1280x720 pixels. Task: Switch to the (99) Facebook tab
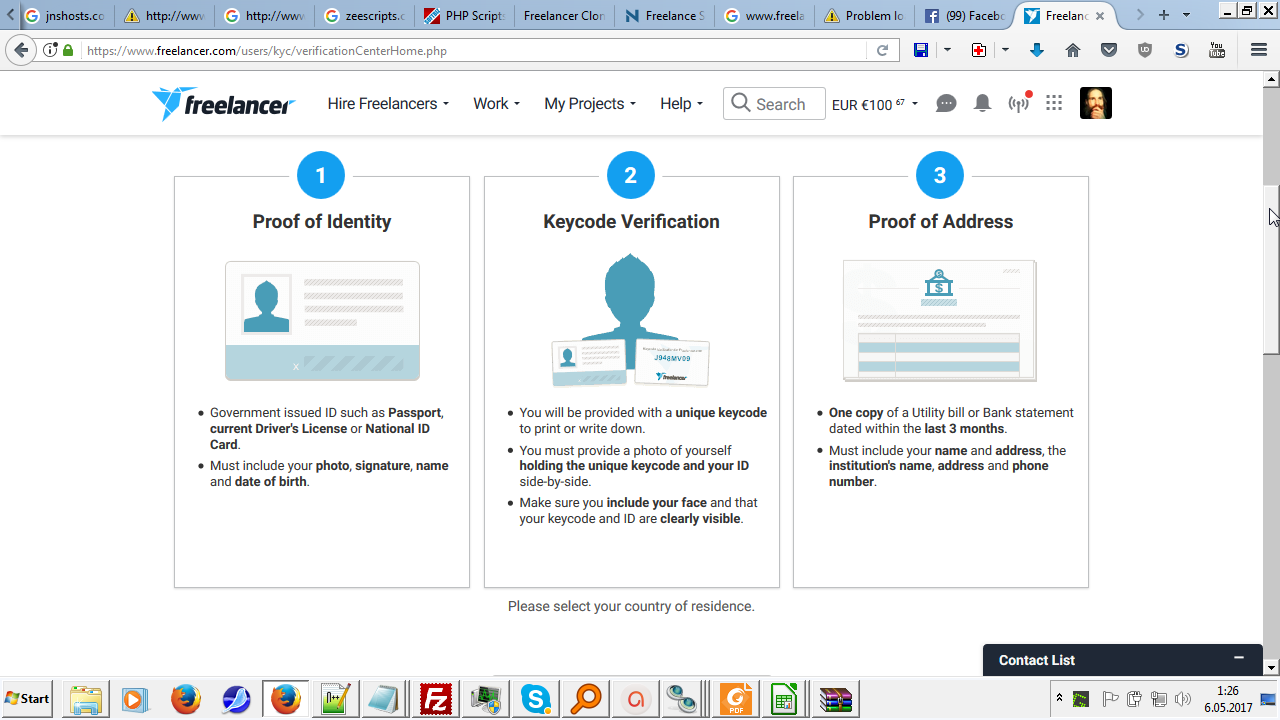[x=965, y=16]
